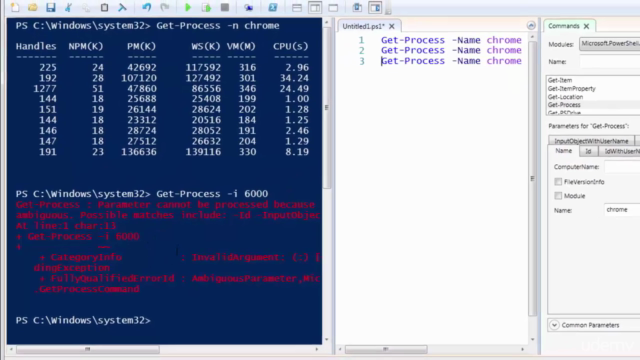Viewport: 640px width, 360px height.
Task: Click the script pane horizontal scrollbar thumb
Action: (x=386, y=349)
